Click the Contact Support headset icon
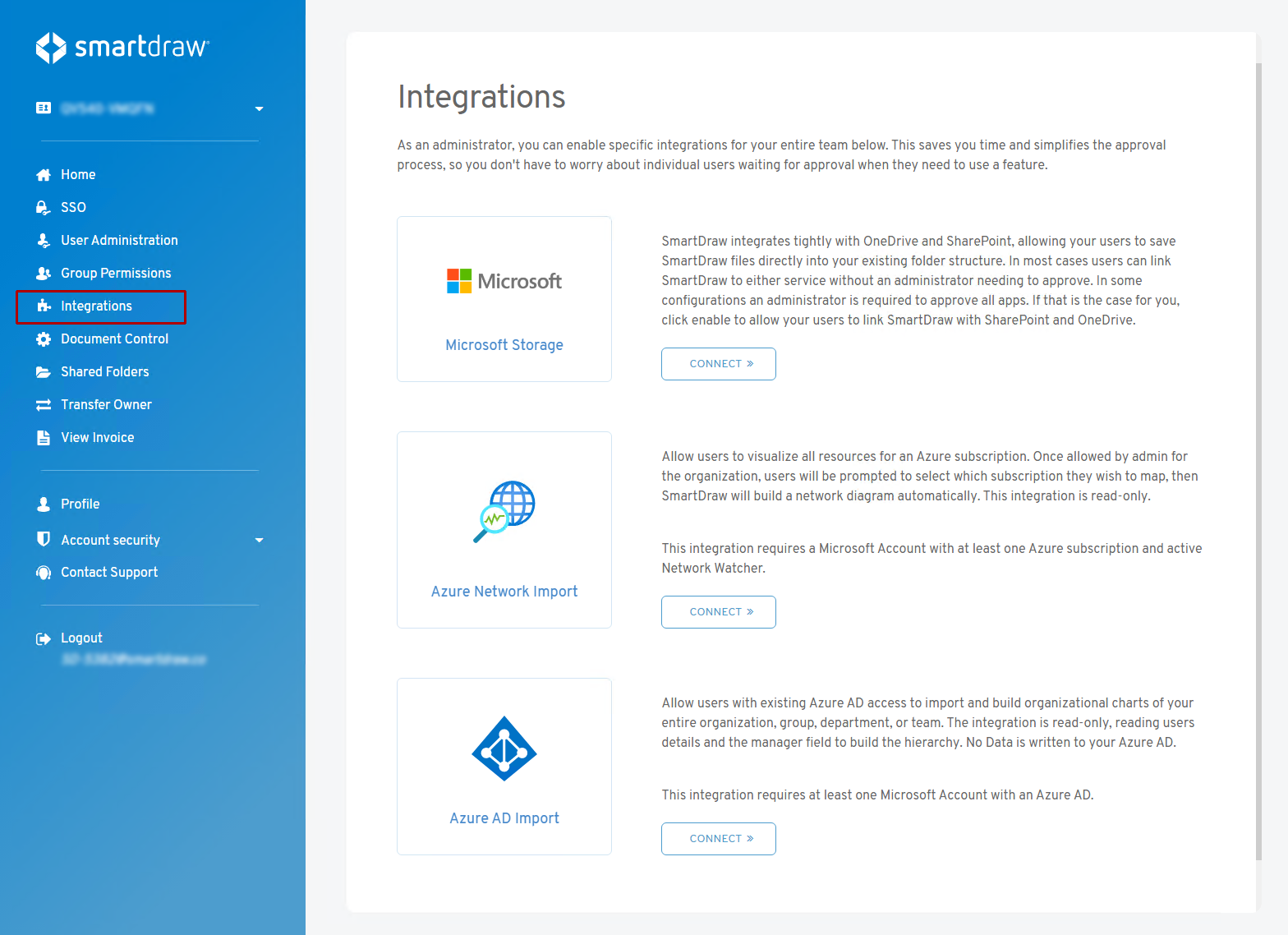This screenshot has width=1288, height=935. click(x=44, y=573)
